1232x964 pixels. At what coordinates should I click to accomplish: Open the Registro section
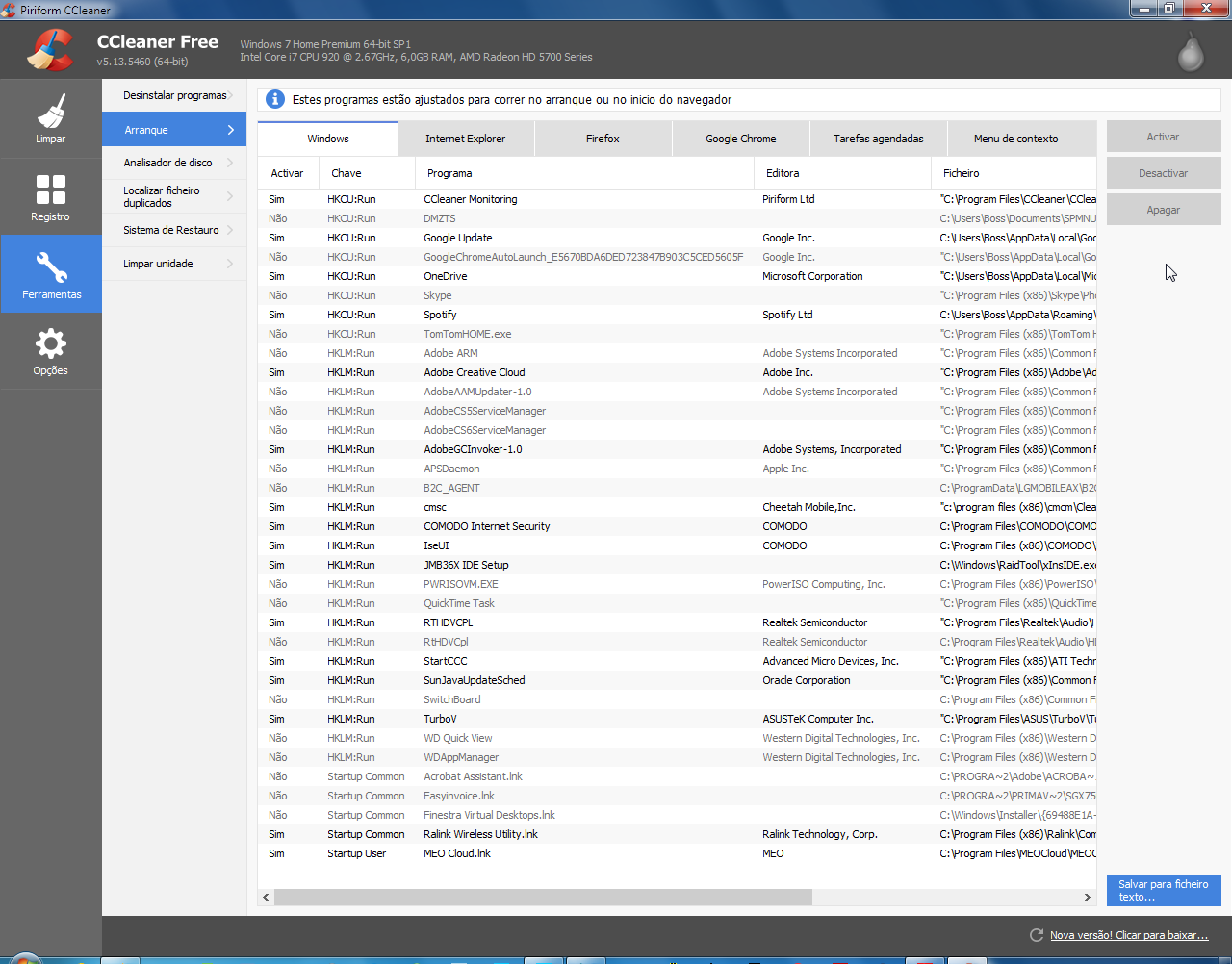[51, 196]
